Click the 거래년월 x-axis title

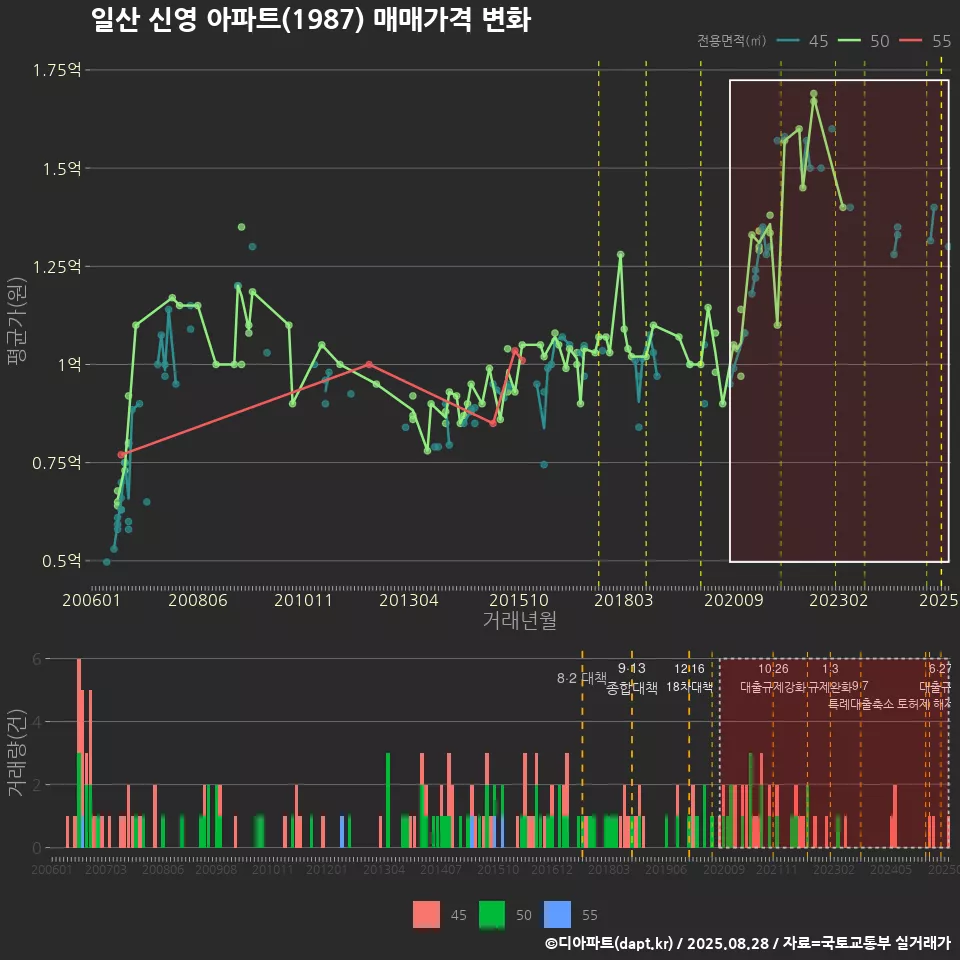519,621
